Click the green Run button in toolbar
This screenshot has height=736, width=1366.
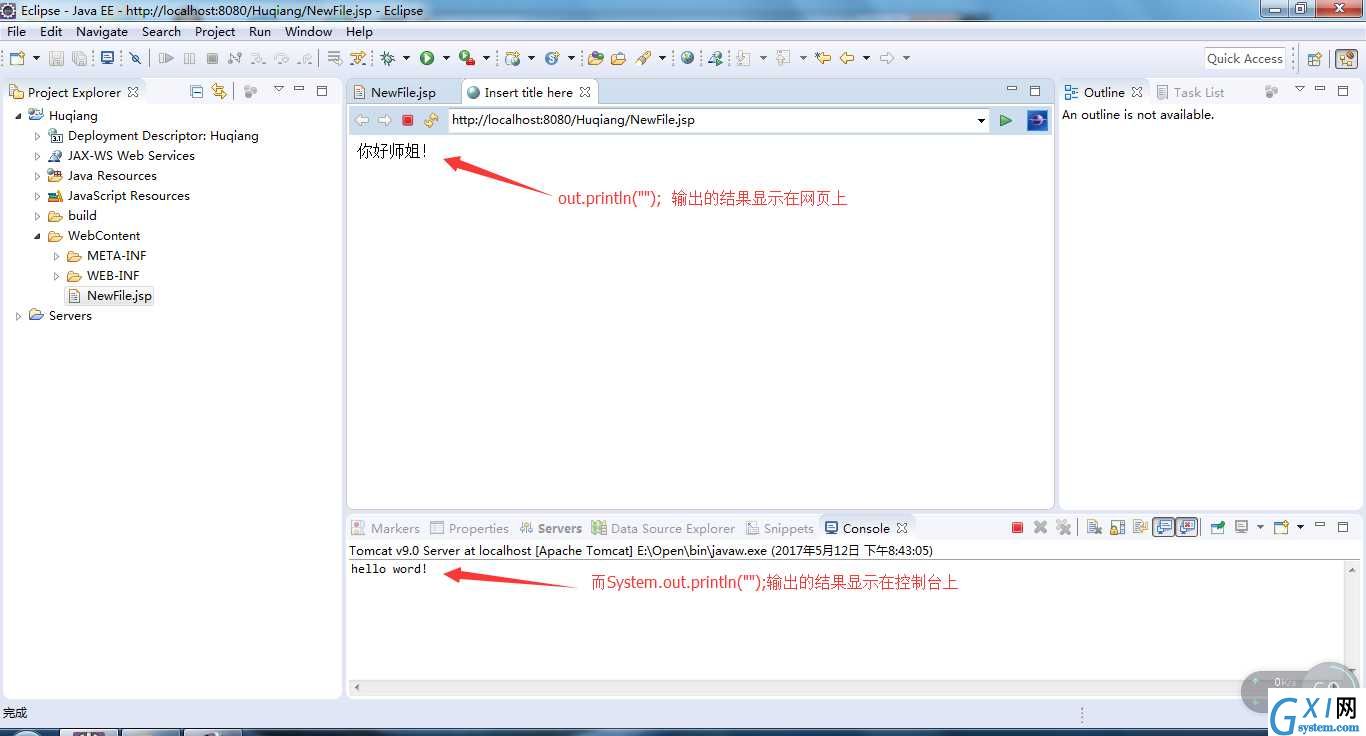tap(427, 58)
